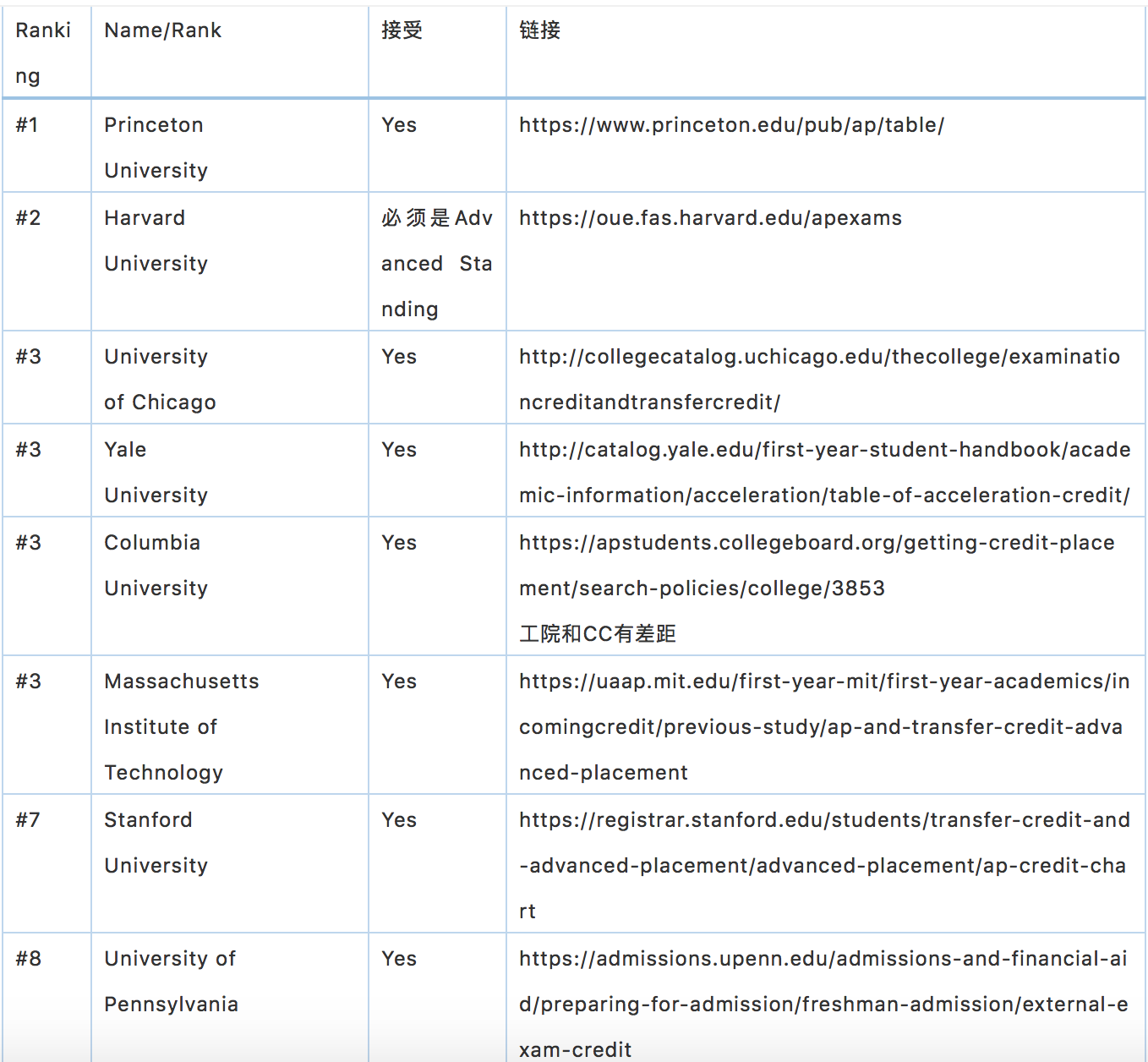Click the Yes cell for Stanford University

[x=399, y=820]
